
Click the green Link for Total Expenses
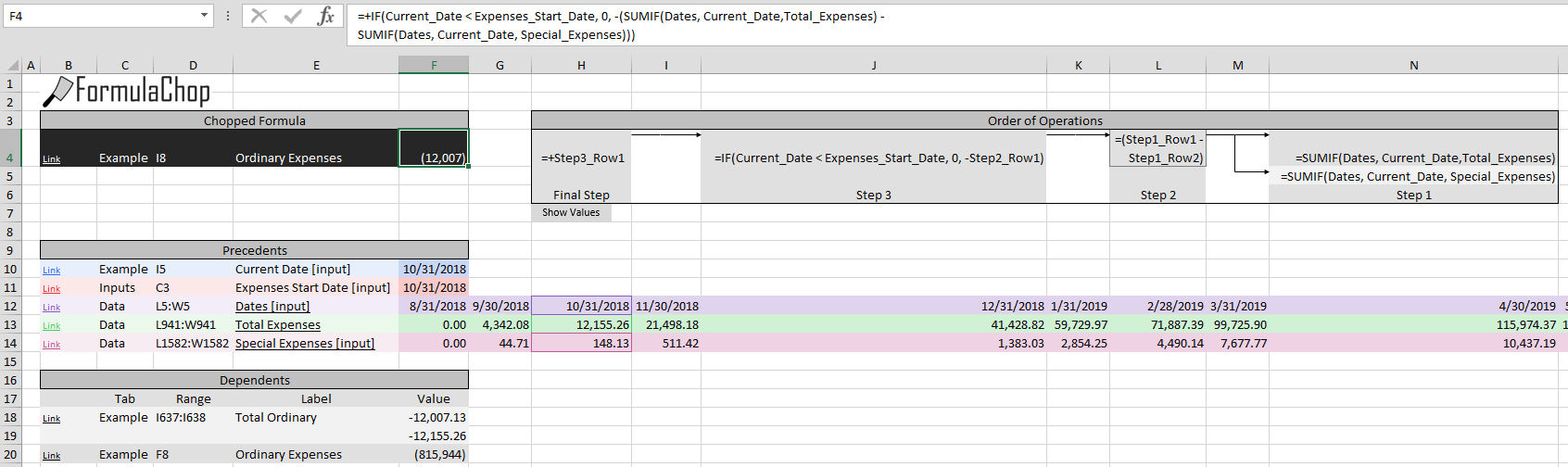tap(51, 326)
